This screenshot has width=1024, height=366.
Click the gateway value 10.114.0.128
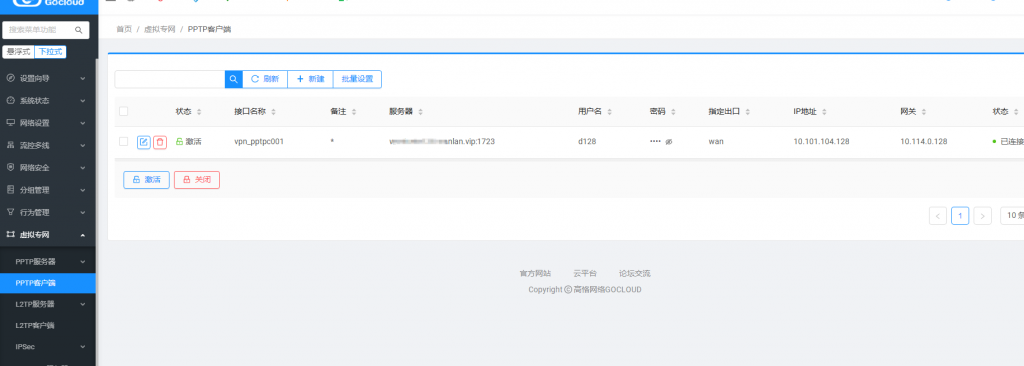[x=923, y=142]
